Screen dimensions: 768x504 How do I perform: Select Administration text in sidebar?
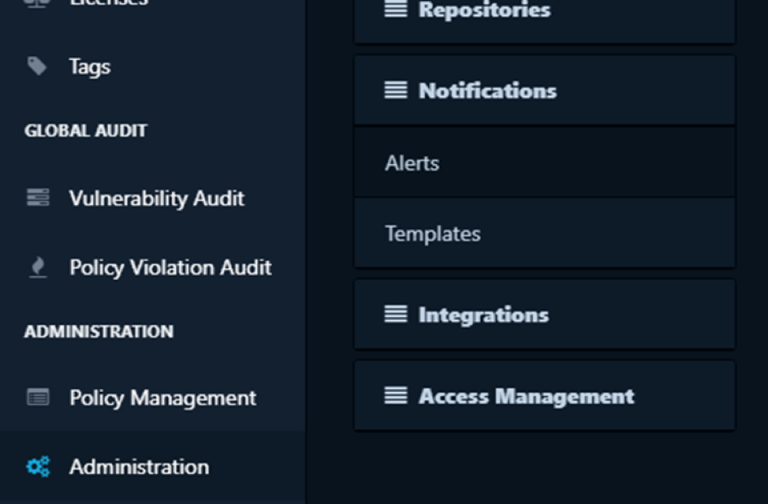[139, 467]
